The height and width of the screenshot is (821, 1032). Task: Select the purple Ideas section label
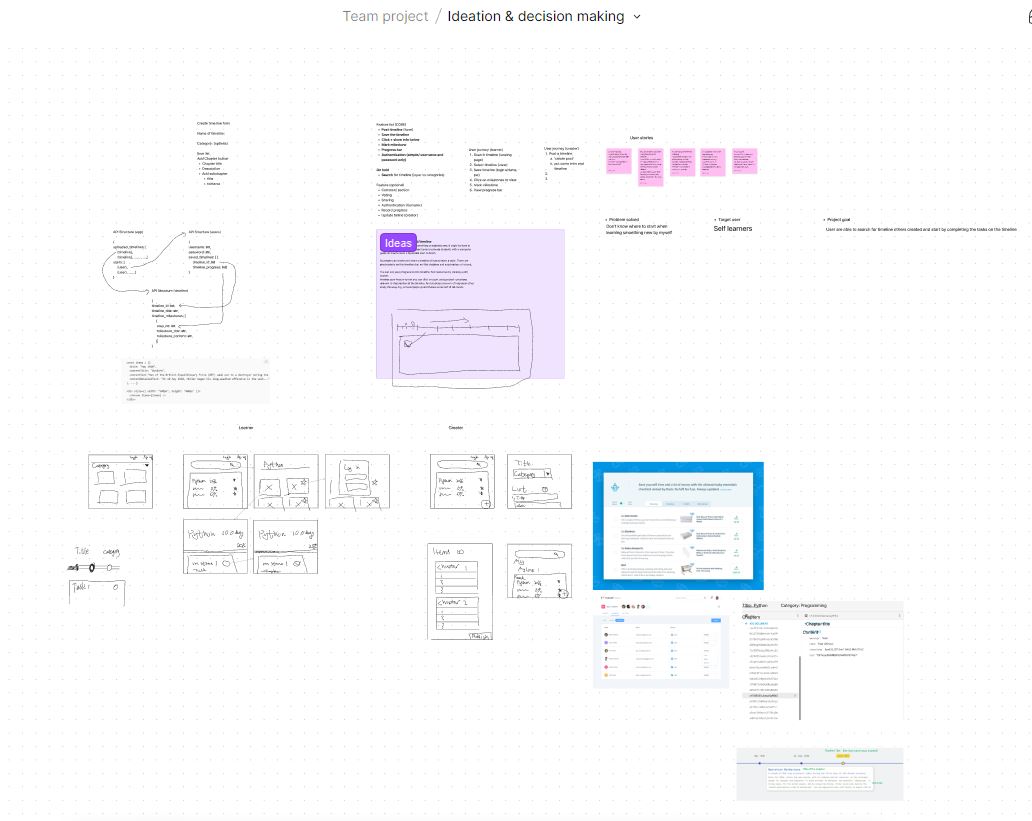coord(398,243)
